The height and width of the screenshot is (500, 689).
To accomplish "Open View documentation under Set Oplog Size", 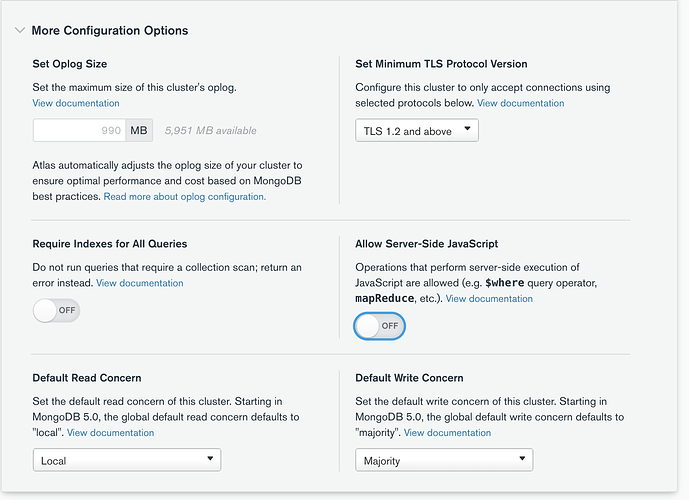I will (x=76, y=103).
